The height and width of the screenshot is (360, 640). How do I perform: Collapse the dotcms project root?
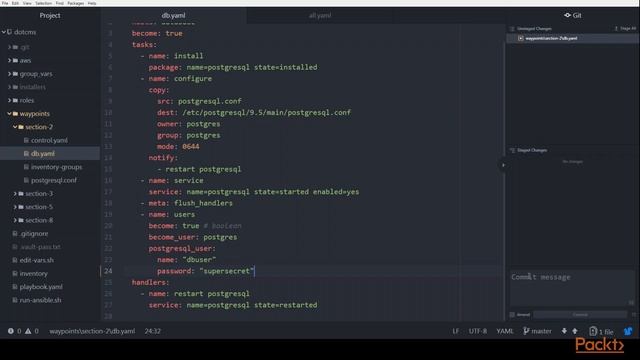[4, 32]
